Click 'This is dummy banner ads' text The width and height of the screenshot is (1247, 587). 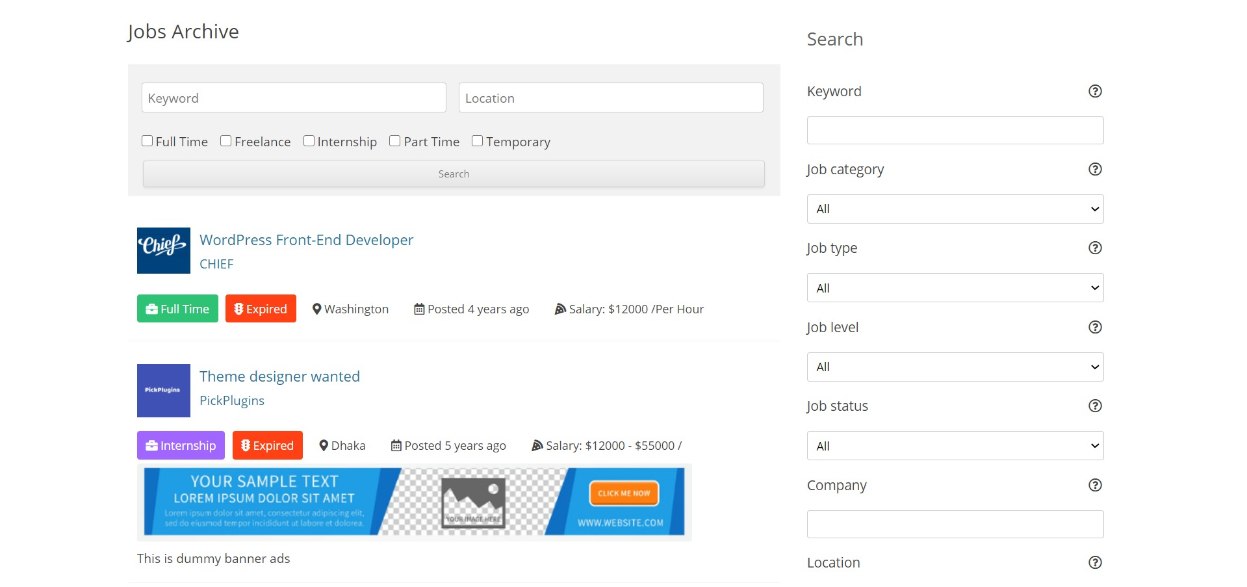pos(213,559)
